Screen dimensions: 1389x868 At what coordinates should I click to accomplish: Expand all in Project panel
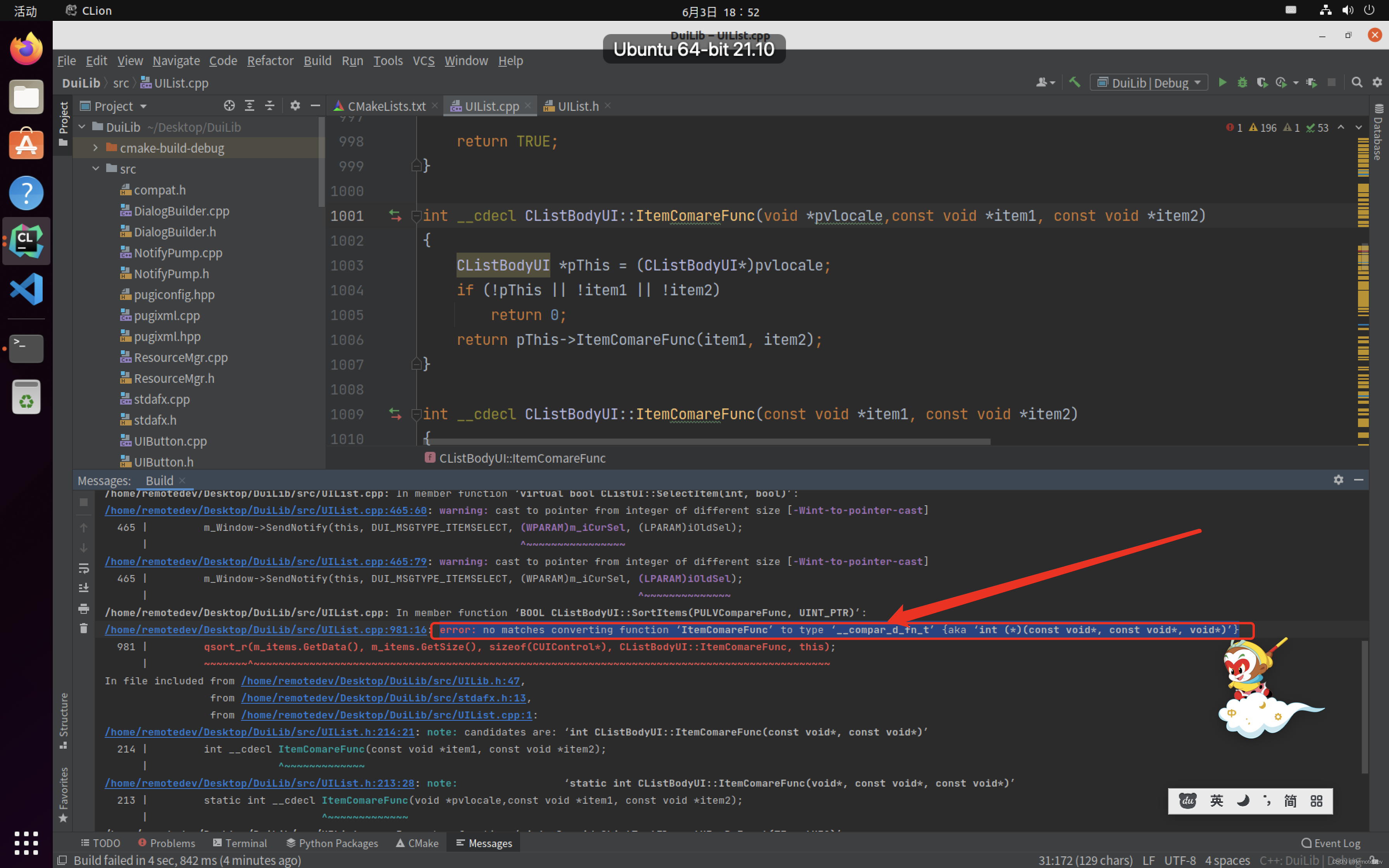250,106
